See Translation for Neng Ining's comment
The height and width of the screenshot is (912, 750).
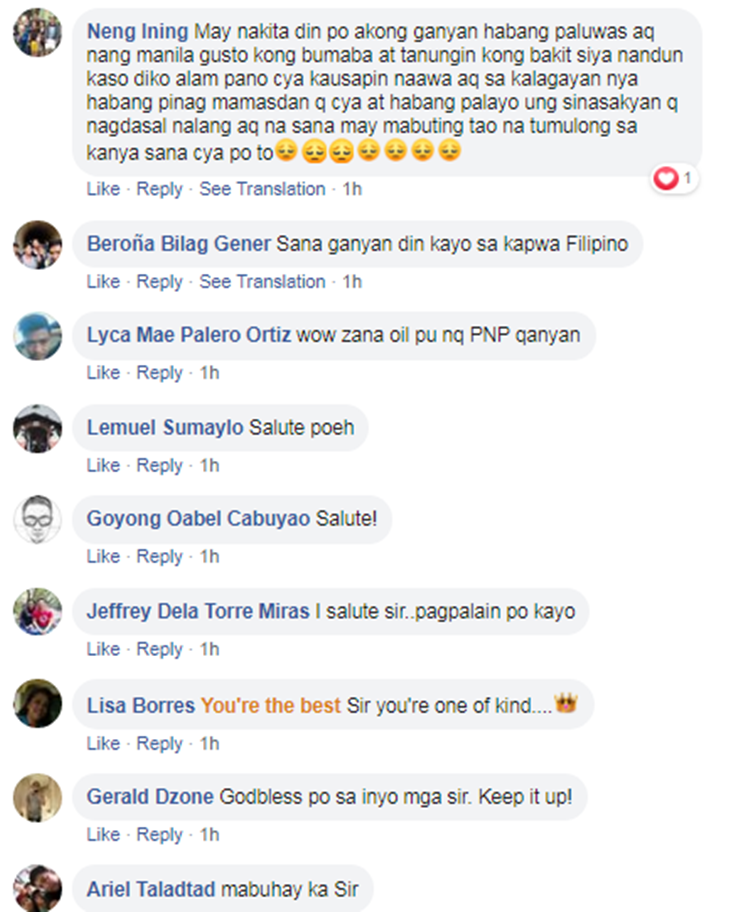(x=262, y=189)
